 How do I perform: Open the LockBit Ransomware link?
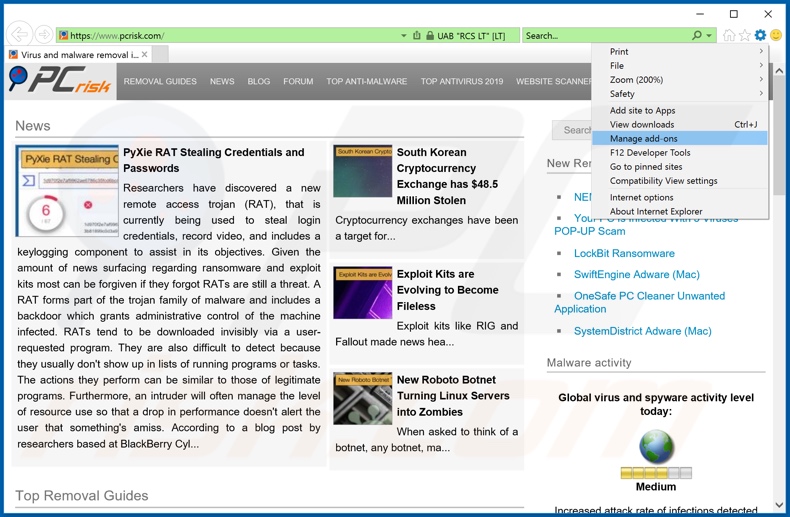pos(624,253)
